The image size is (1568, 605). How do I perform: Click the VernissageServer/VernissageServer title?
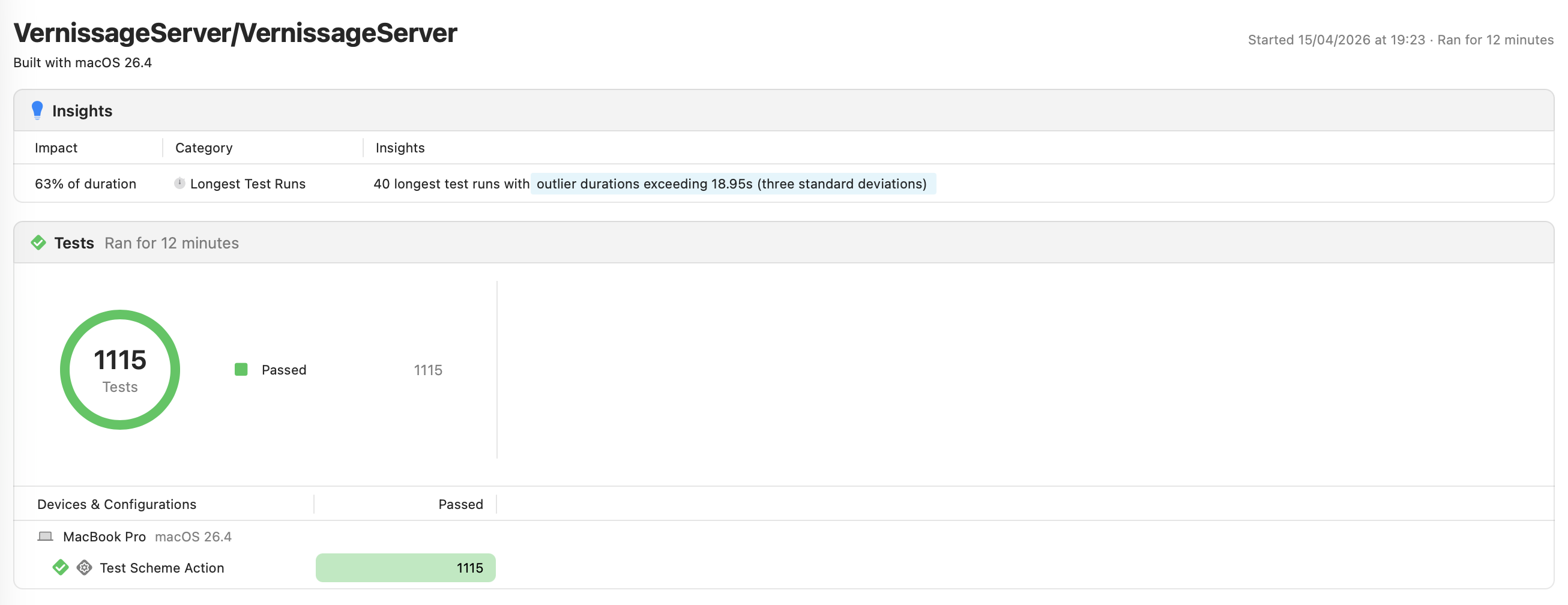point(235,33)
